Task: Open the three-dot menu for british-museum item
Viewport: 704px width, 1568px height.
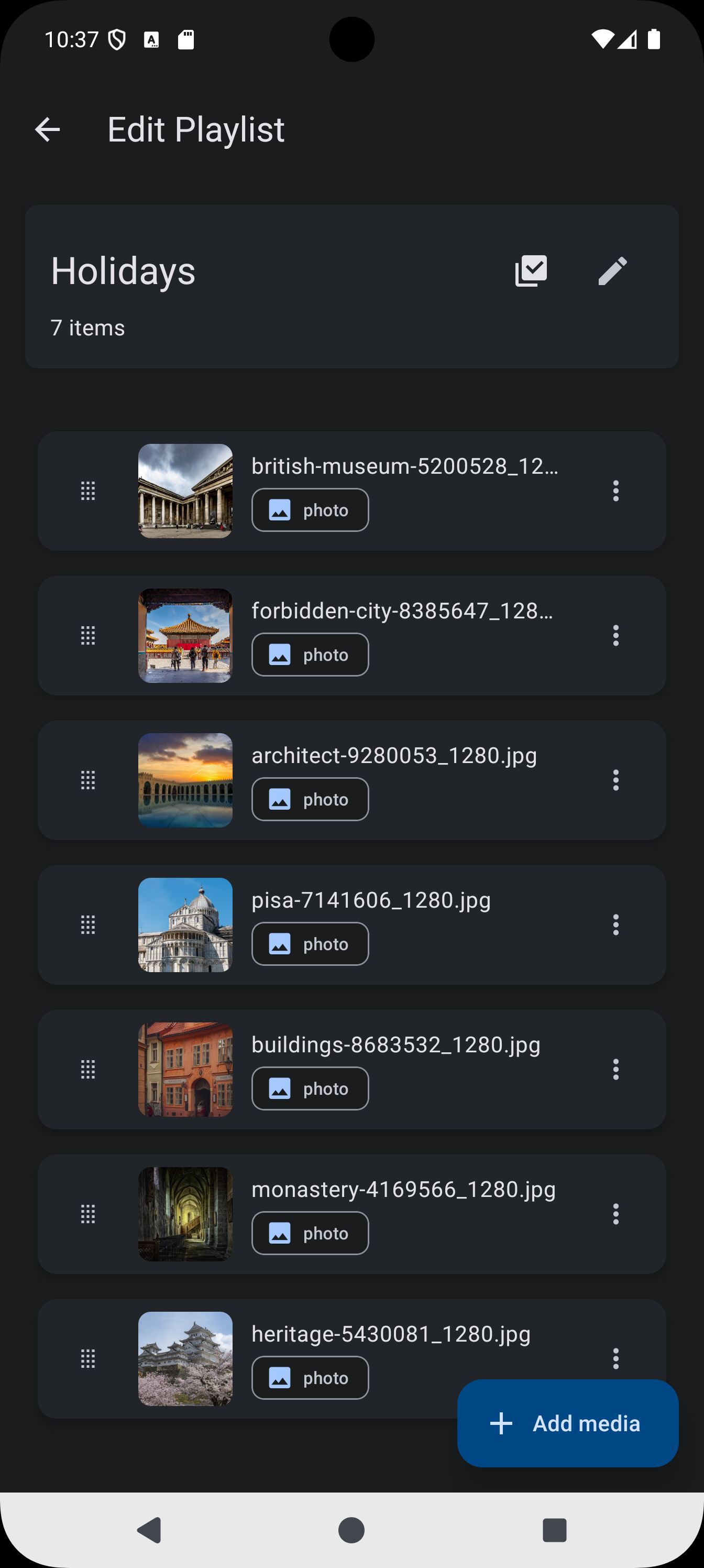Action: click(616, 491)
